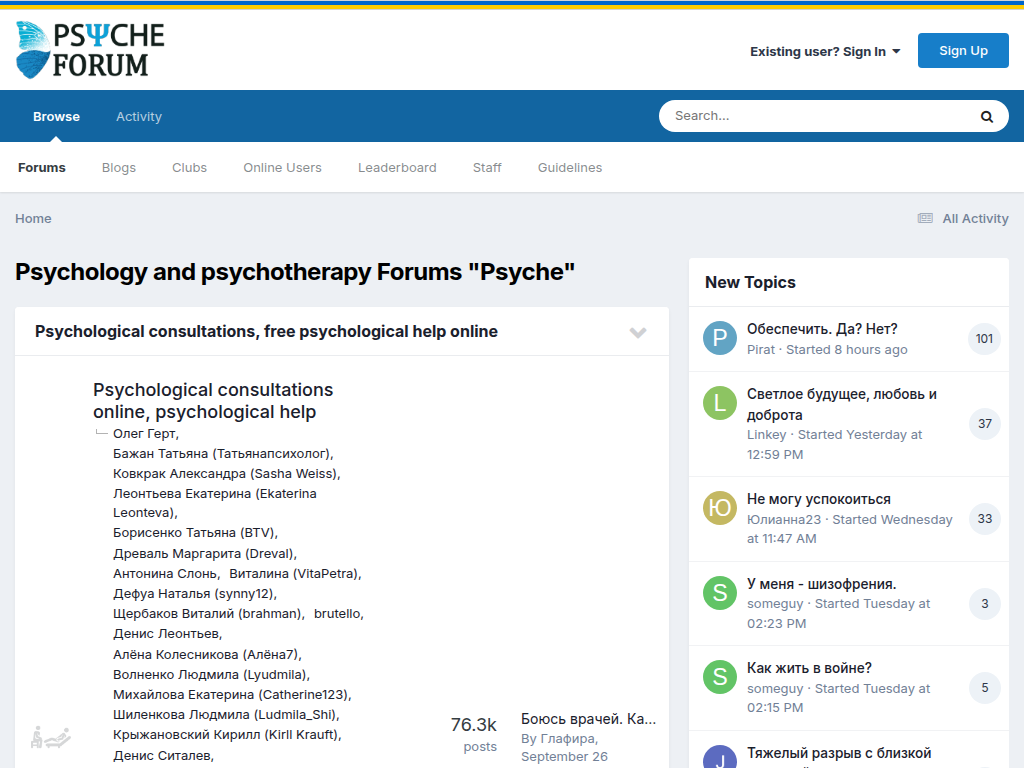Click the All Activity newspaper icon
The image size is (1024, 768).
[925, 219]
